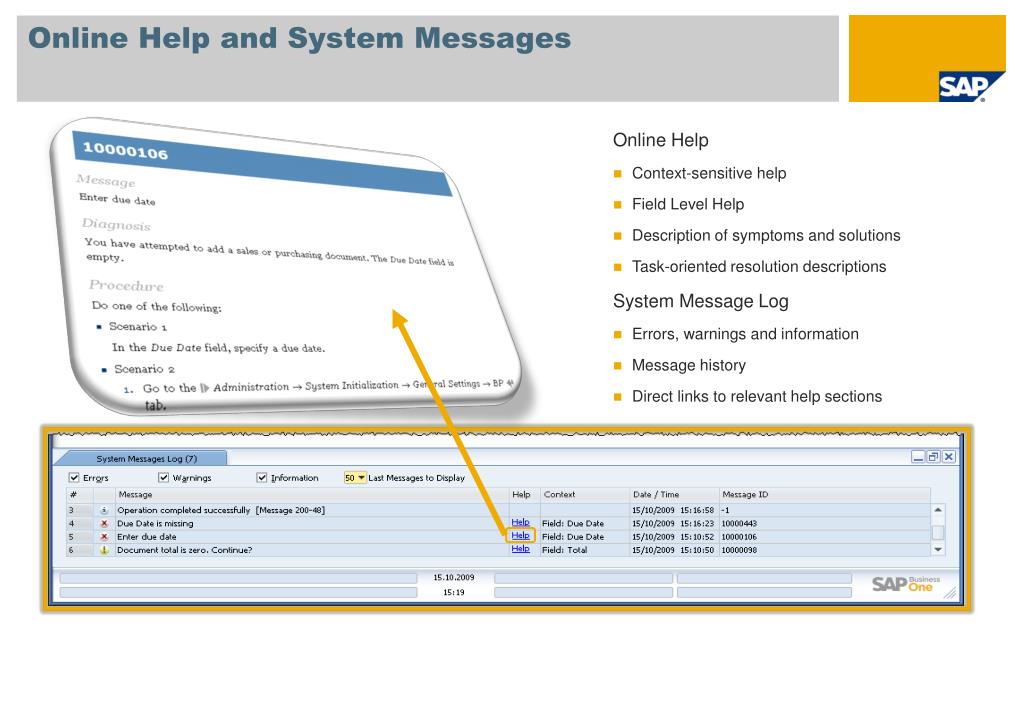Viewport: 1023px width, 708px height.
Task: Click the 'System Message Log' slide heading
Action: [701, 301]
